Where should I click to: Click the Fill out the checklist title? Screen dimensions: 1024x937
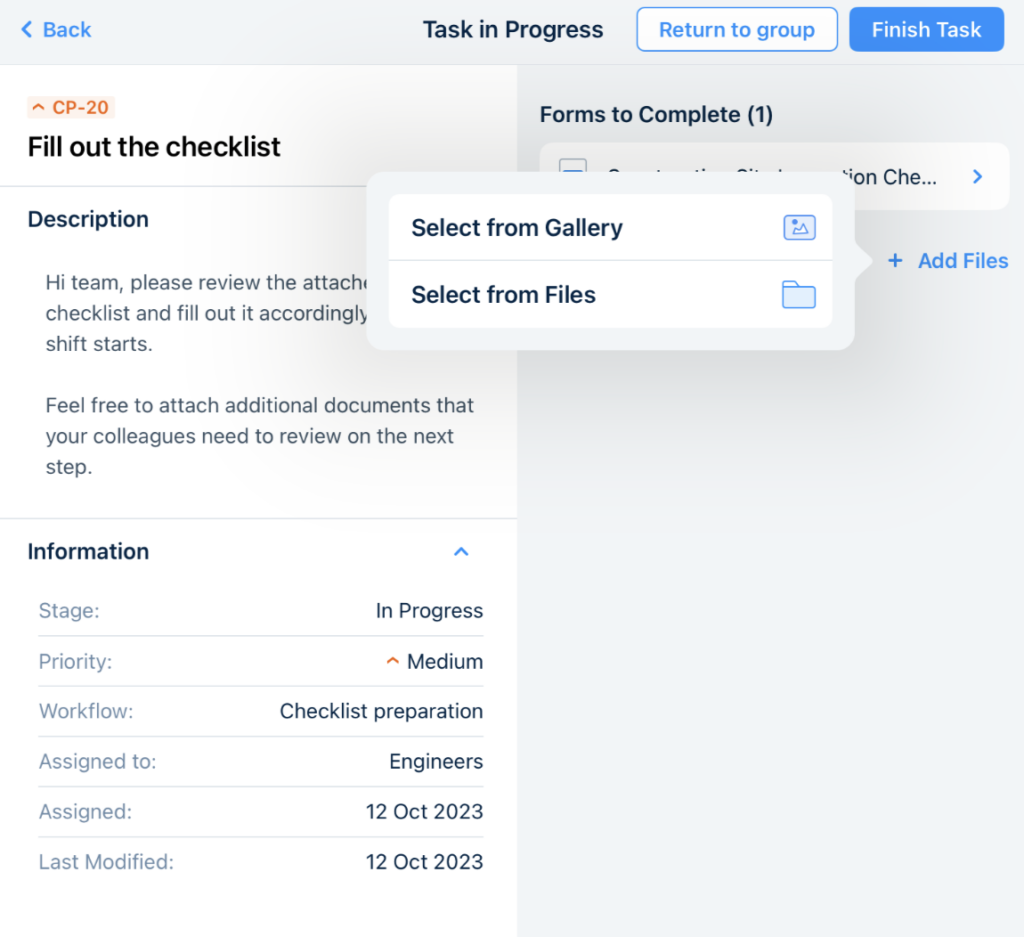click(154, 147)
